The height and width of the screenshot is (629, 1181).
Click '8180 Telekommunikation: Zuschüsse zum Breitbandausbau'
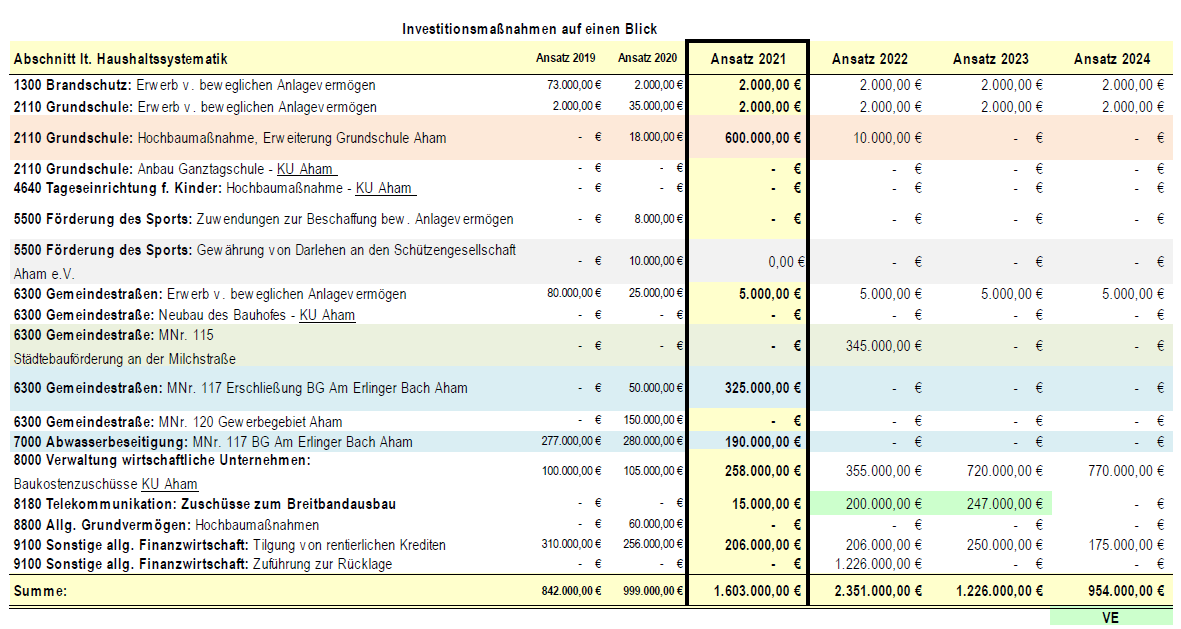point(205,504)
